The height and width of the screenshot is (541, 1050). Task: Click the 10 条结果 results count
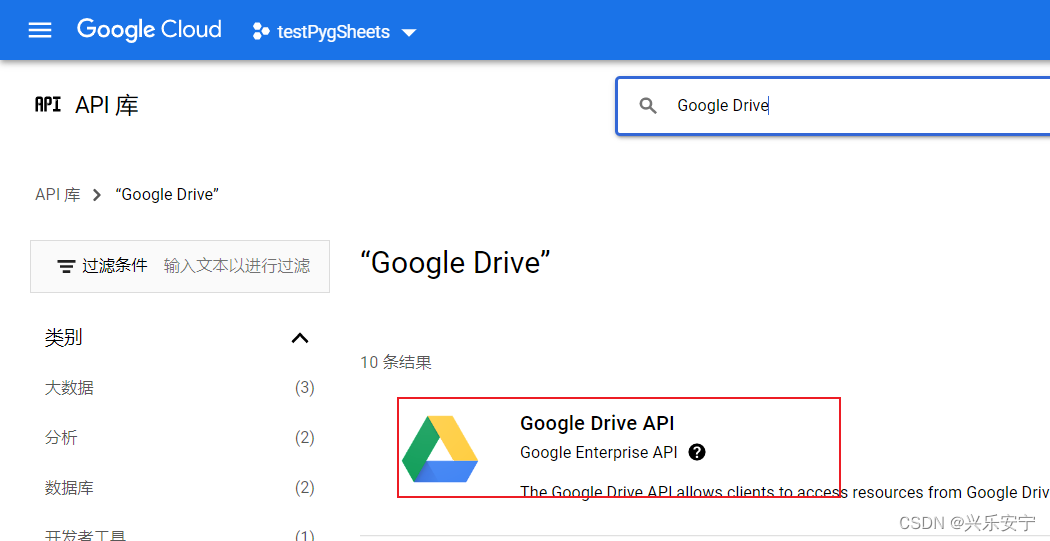coord(396,362)
